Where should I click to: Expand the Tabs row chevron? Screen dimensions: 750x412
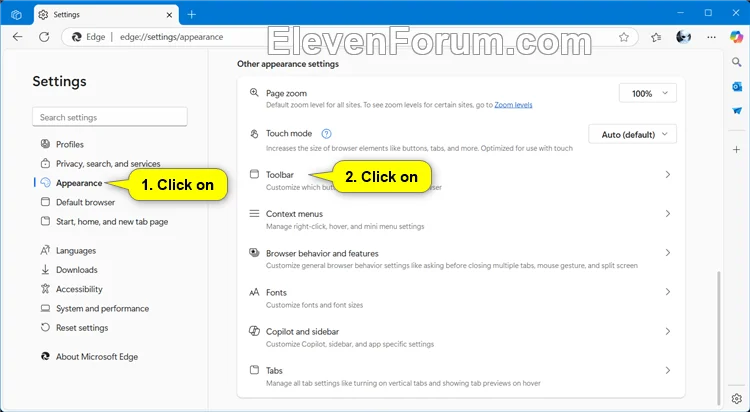(668, 370)
